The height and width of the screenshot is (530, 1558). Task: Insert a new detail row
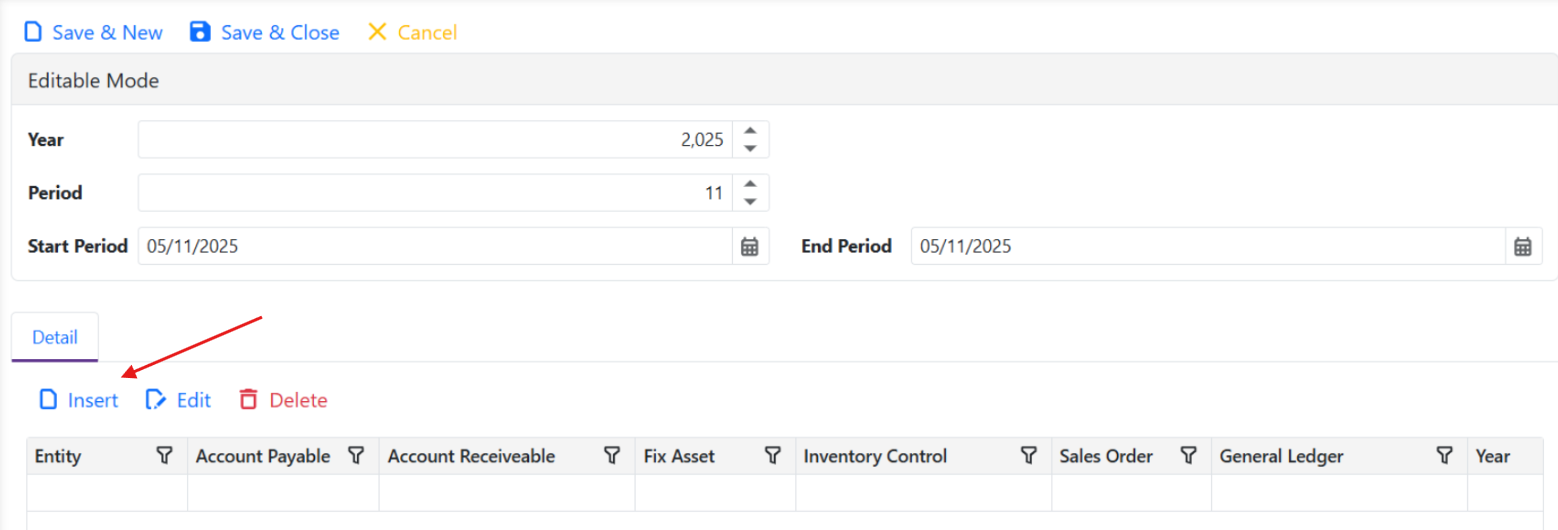pyautogui.click(x=78, y=400)
